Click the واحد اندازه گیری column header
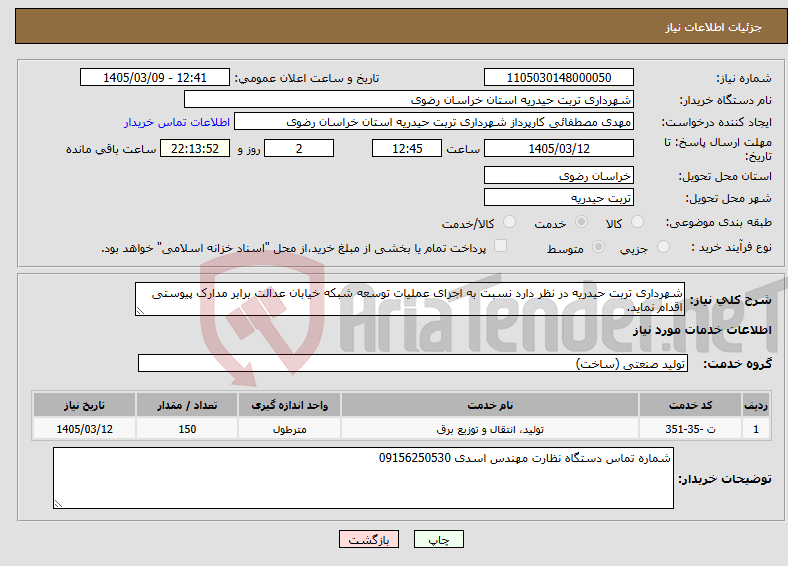 [x=289, y=405]
